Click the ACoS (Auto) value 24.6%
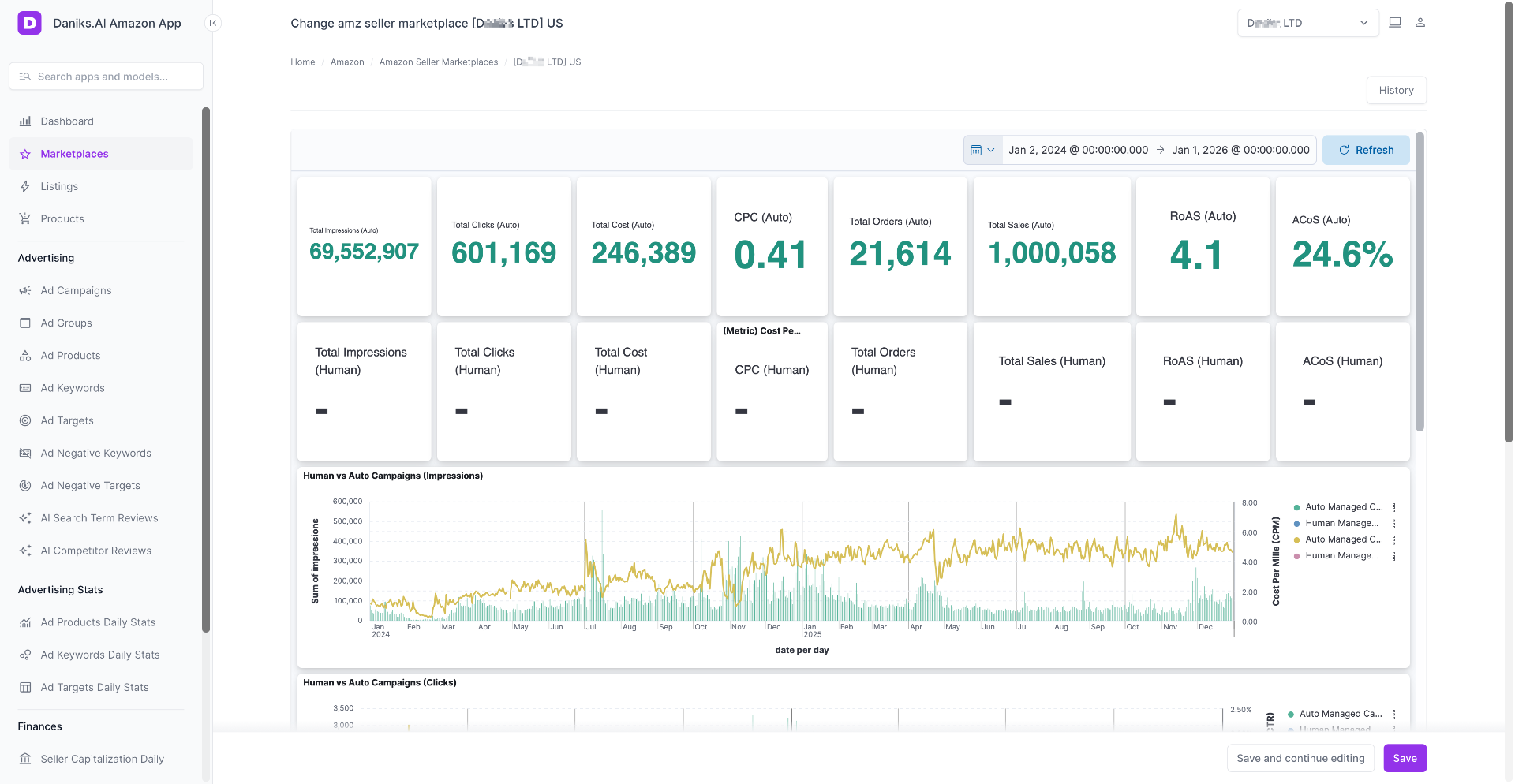This screenshot has width=1515, height=784. (x=1342, y=254)
